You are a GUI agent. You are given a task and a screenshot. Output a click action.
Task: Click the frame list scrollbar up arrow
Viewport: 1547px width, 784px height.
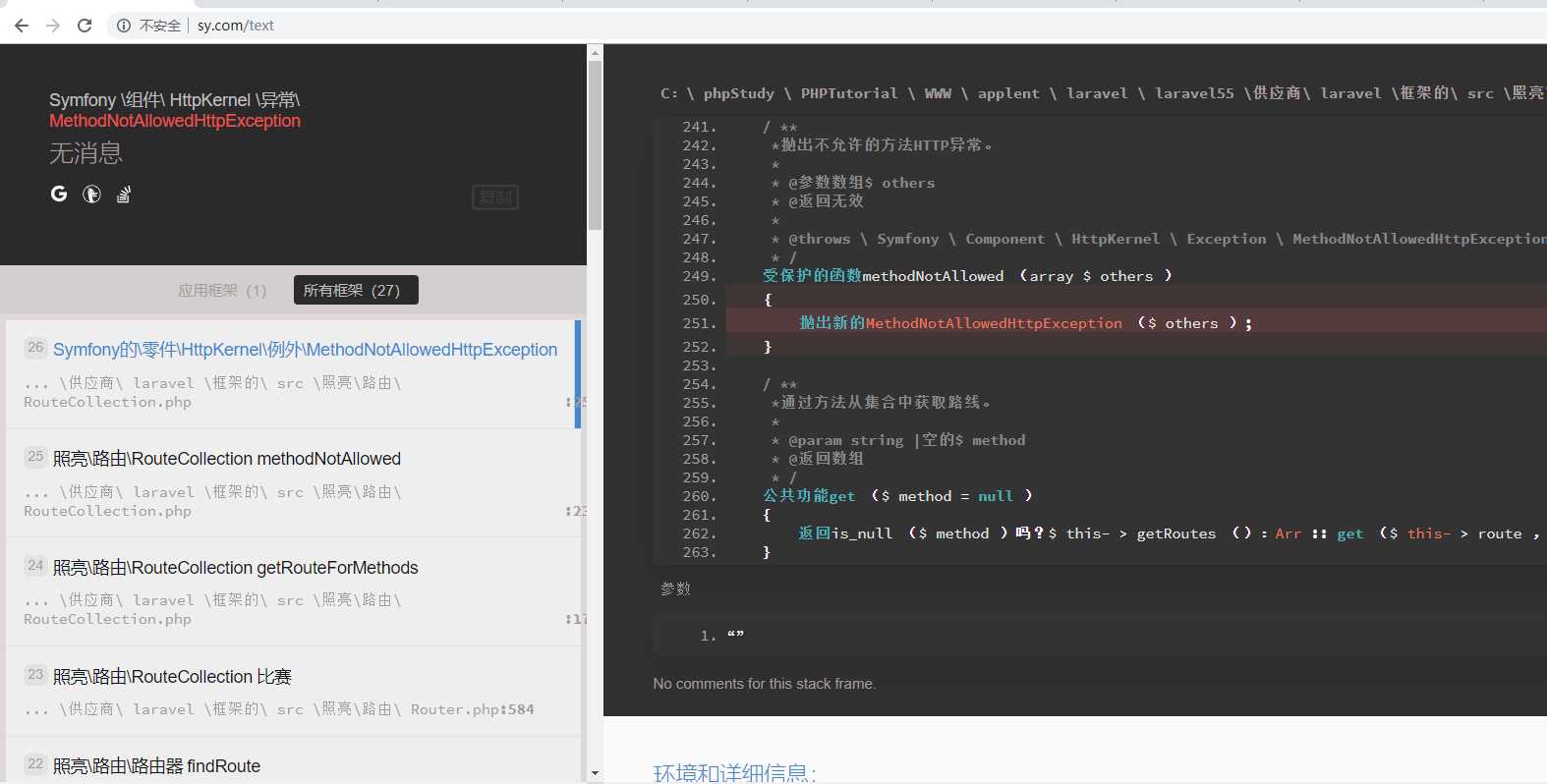[595, 51]
